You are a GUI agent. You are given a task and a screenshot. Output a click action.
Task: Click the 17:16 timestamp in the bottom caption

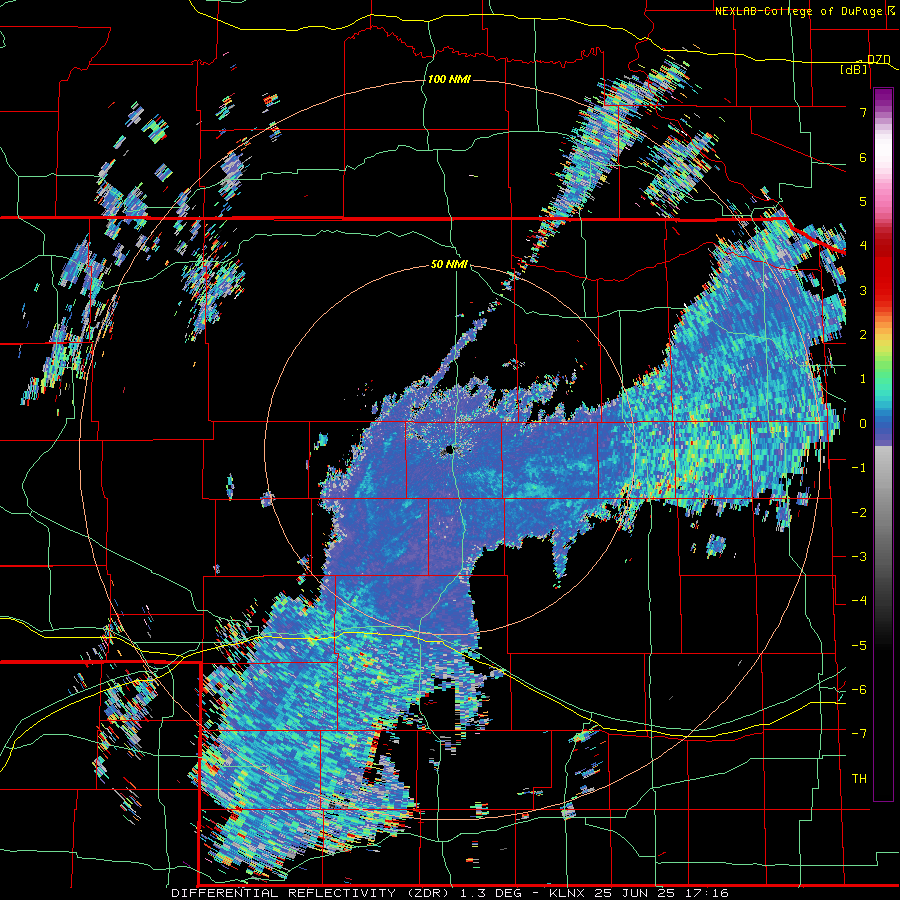[708, 893]
